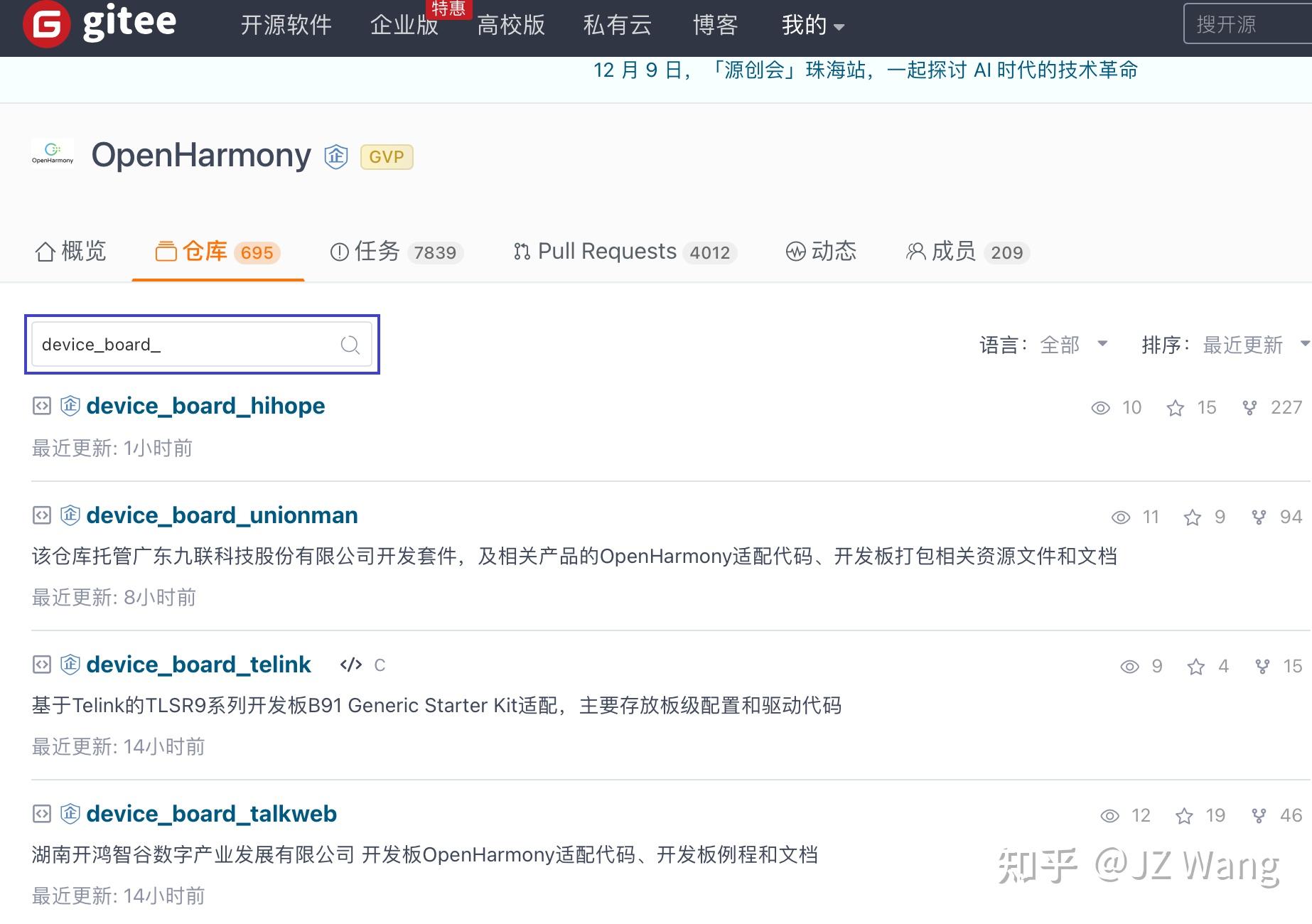Open the device_board_hihope repository link

point(205,405)
